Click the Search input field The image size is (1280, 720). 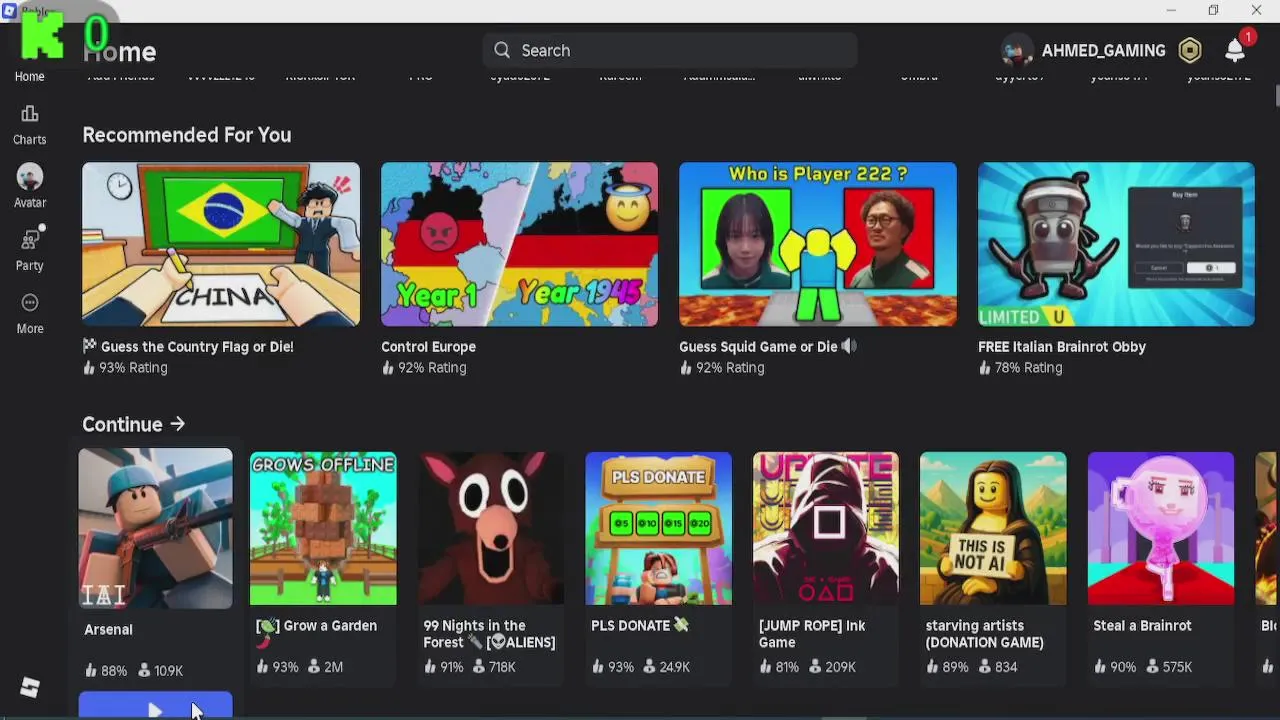pyautogui.click(x=670, y=50)
